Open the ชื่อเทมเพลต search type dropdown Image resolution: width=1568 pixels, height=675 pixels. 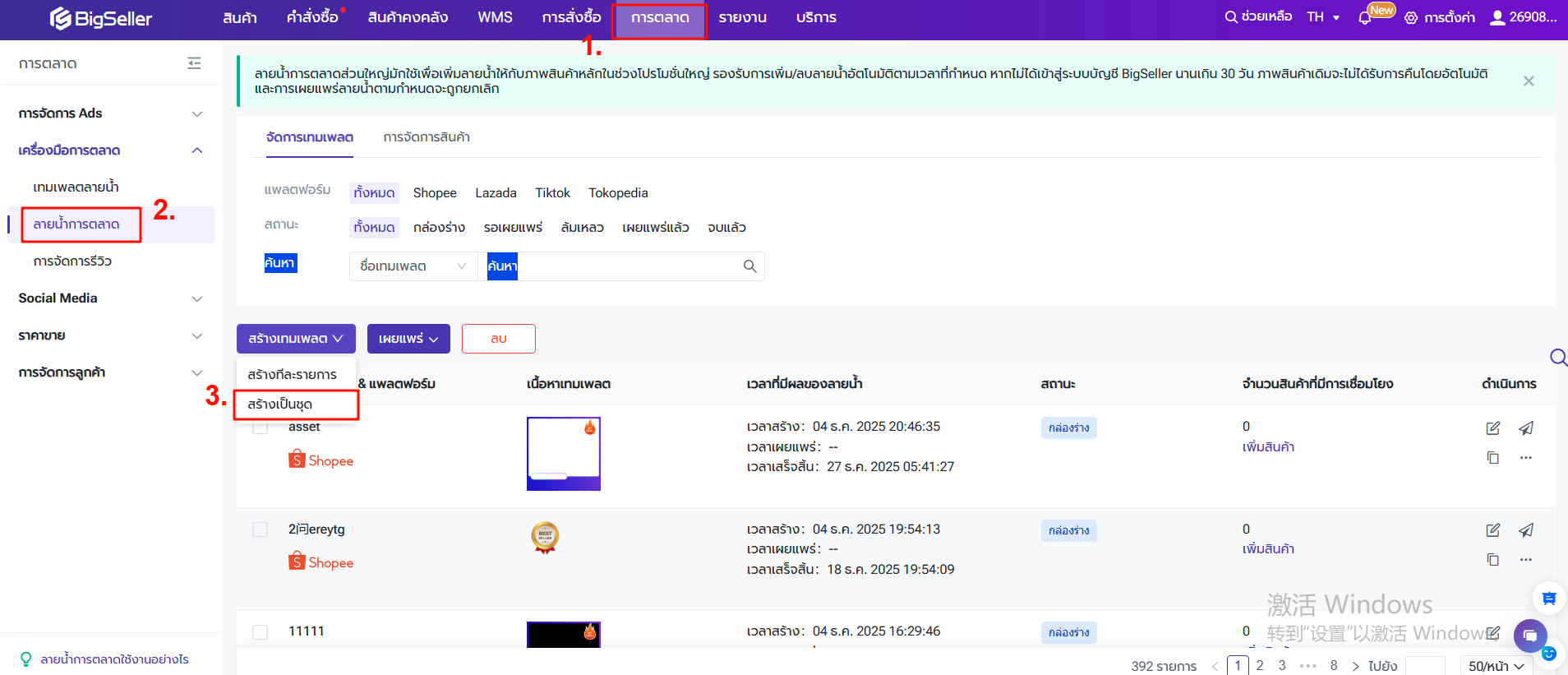[x=413, y=266]
